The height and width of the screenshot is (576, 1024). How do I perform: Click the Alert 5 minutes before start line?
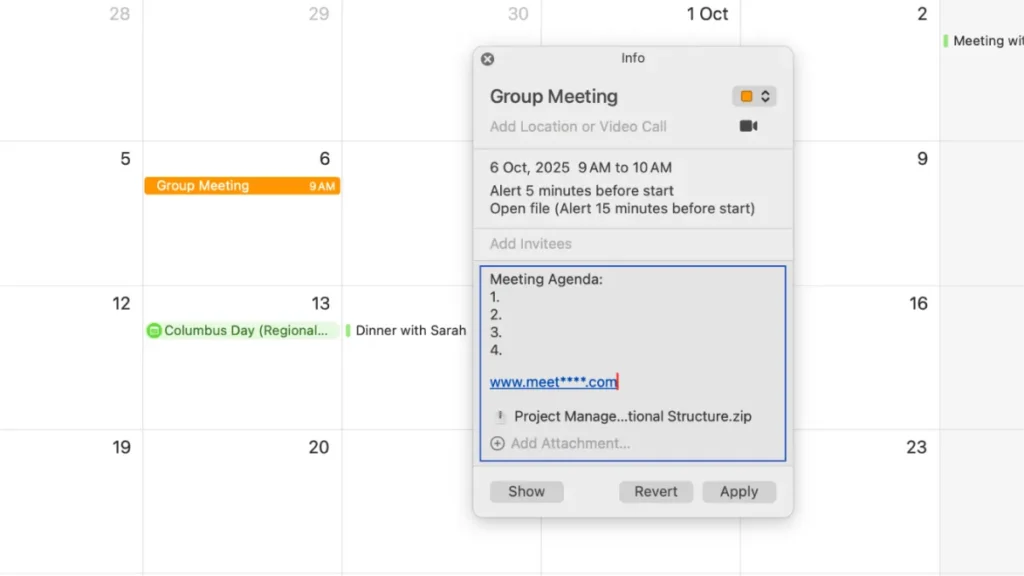[582, 191]
